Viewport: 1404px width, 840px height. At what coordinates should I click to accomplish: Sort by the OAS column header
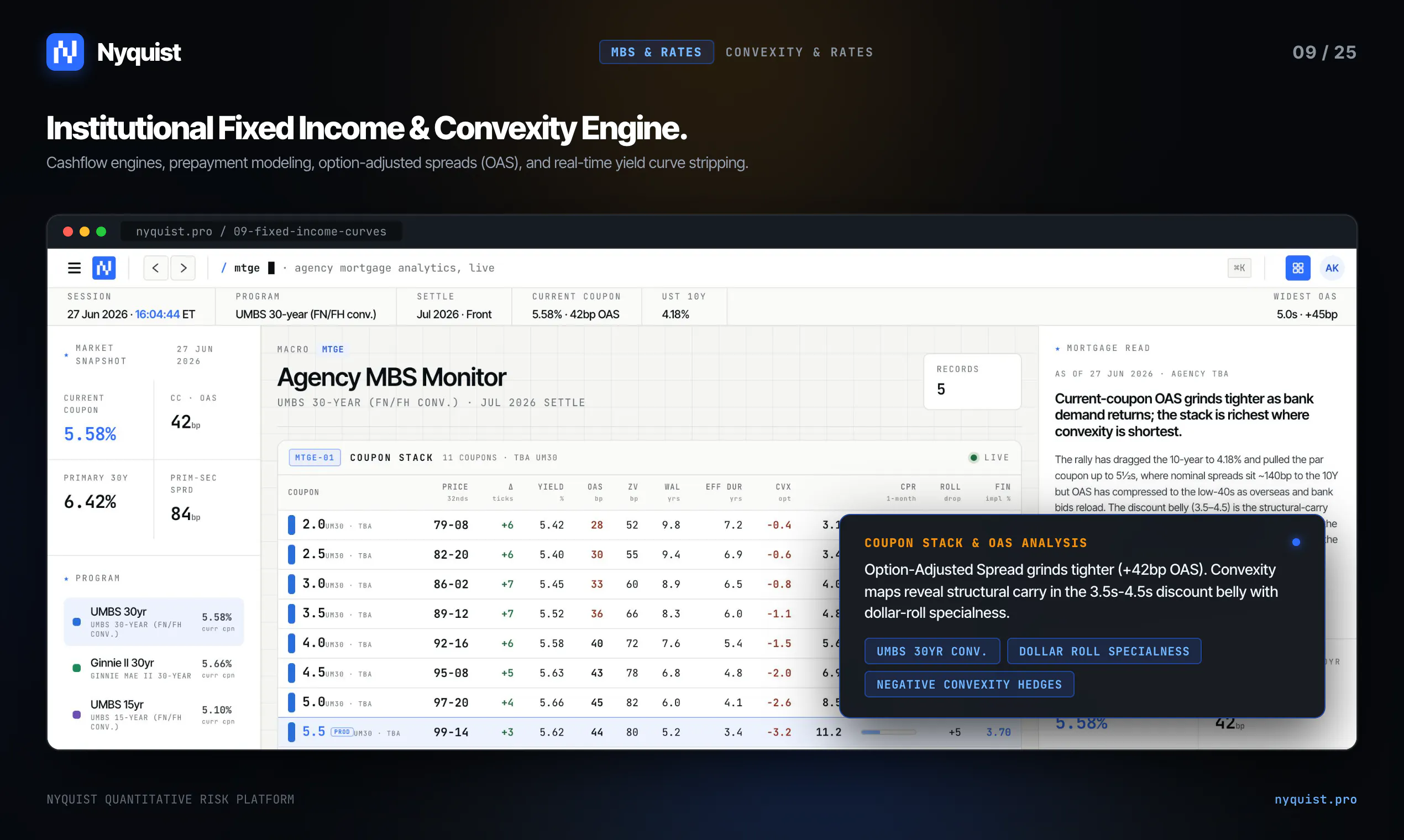pos(595,492)
